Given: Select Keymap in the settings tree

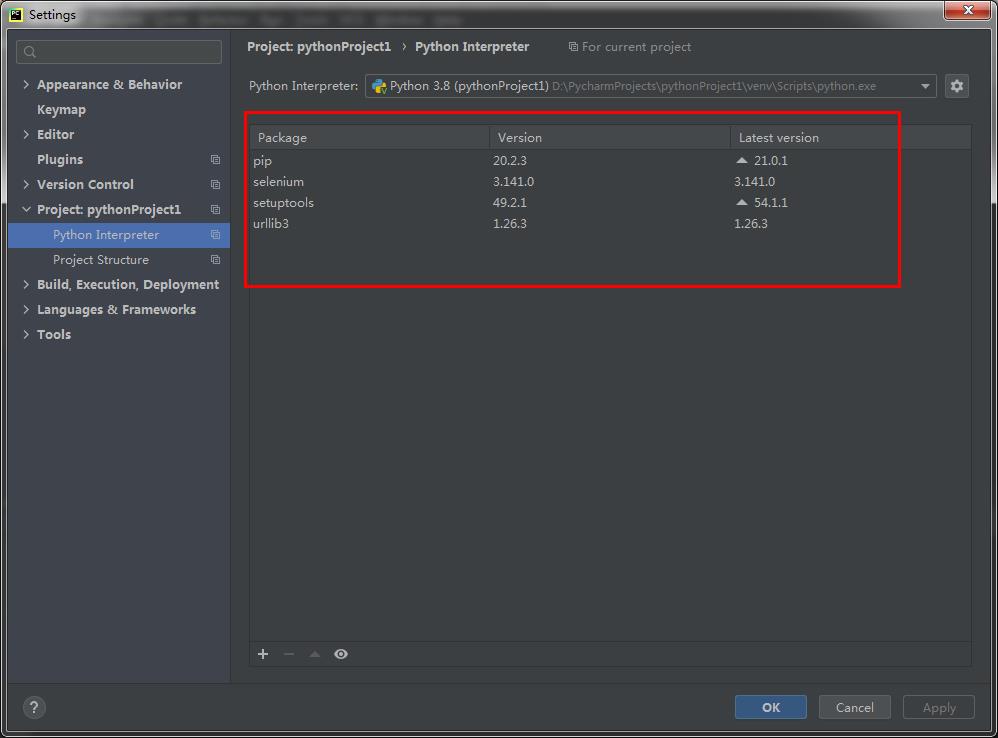Looking at the screenshot, I should pyautogui.click(x=61, y=109).
